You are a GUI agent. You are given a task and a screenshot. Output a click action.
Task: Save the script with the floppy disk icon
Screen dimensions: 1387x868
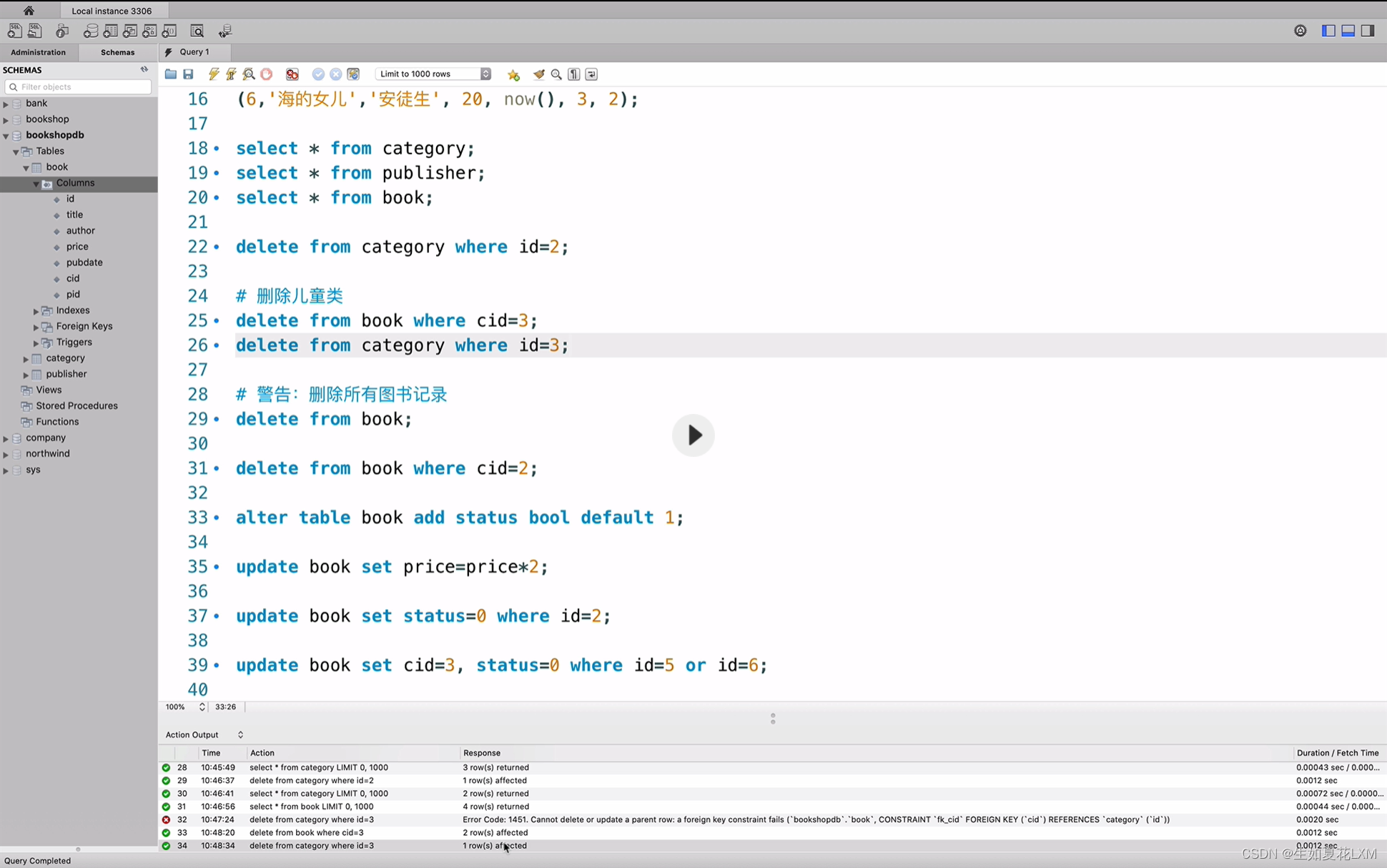pos(189,74)
